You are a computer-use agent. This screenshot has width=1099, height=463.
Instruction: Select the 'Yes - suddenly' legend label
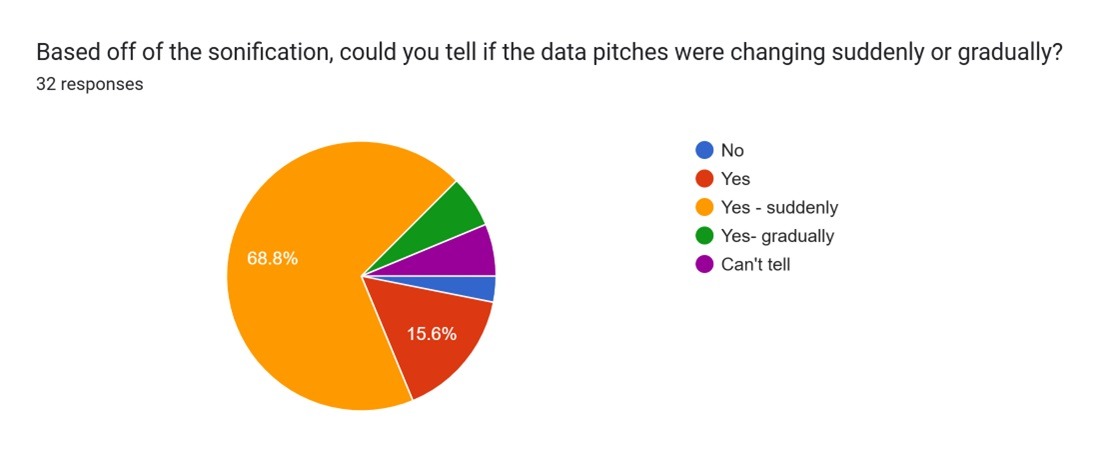(x=779, y=208)
